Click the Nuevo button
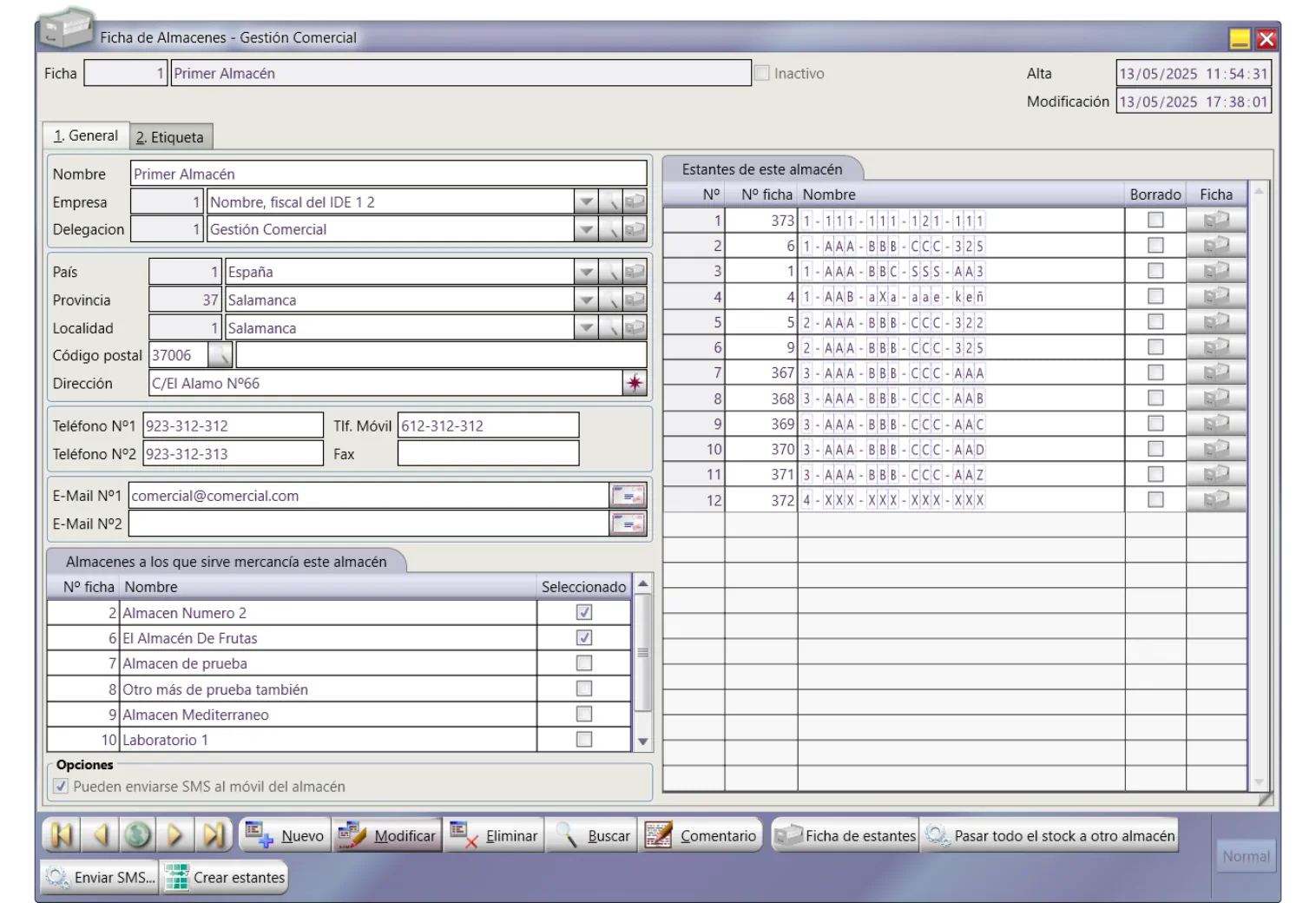This screenshot has width=1316, height=903. click(284, 835)
